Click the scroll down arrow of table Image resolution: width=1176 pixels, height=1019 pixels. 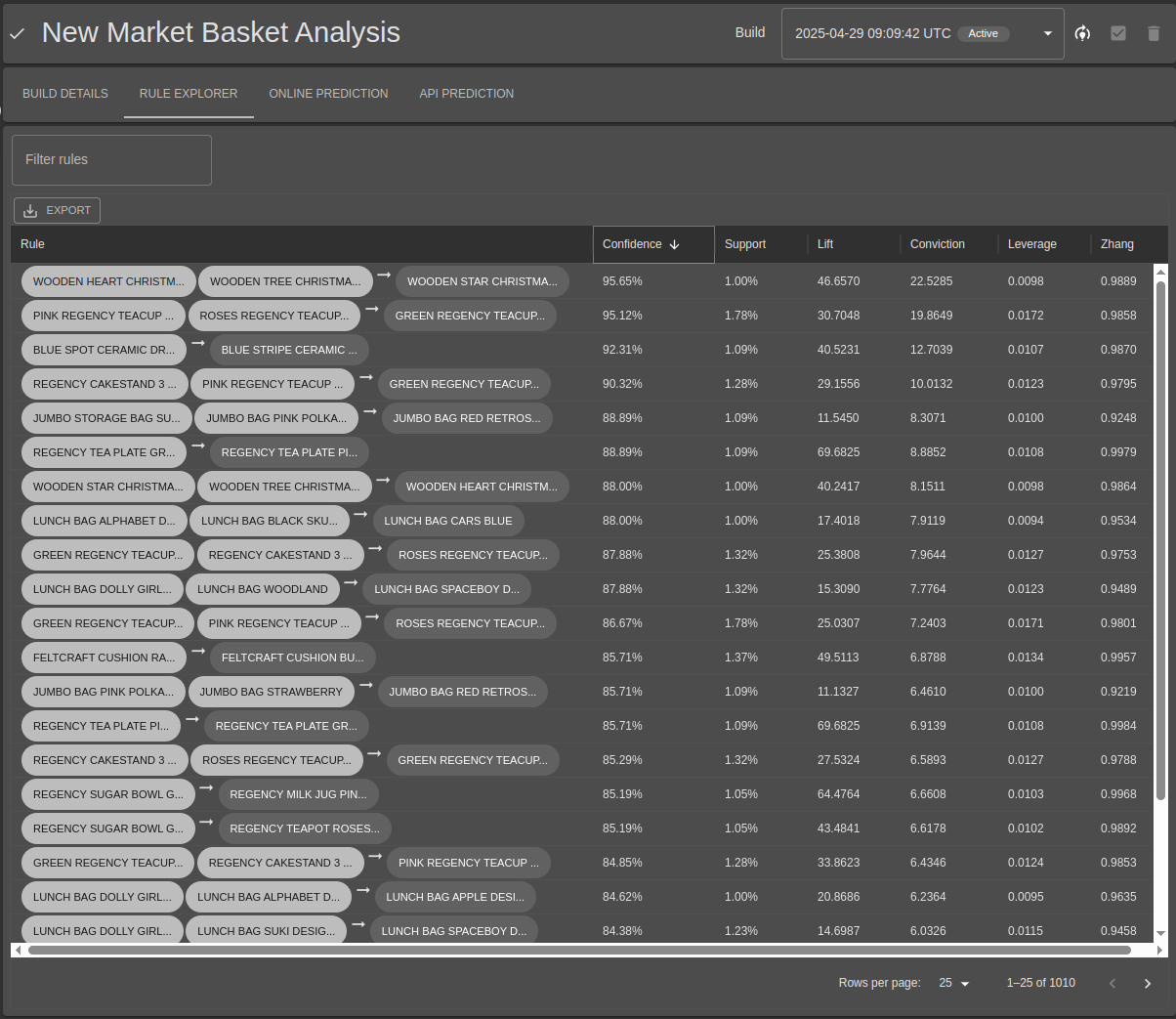click(x=1160, y=934)
